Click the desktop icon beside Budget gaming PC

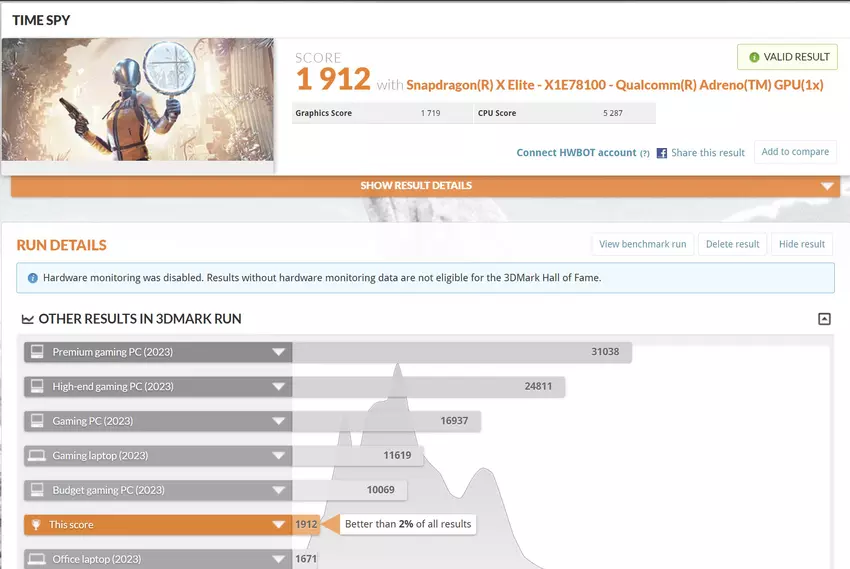(x=37, y=490)
